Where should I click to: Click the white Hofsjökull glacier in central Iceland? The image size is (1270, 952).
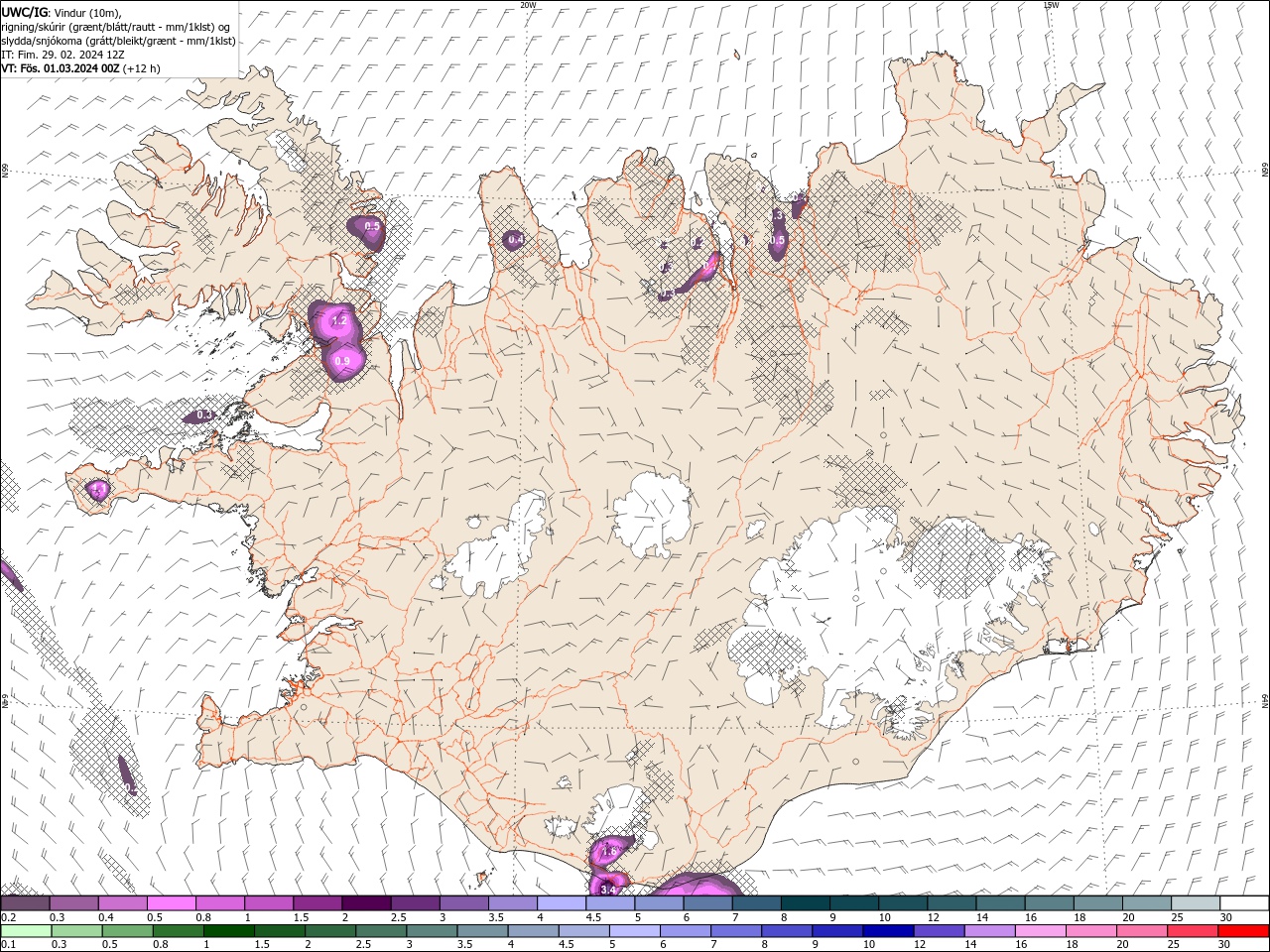[652, 514]
